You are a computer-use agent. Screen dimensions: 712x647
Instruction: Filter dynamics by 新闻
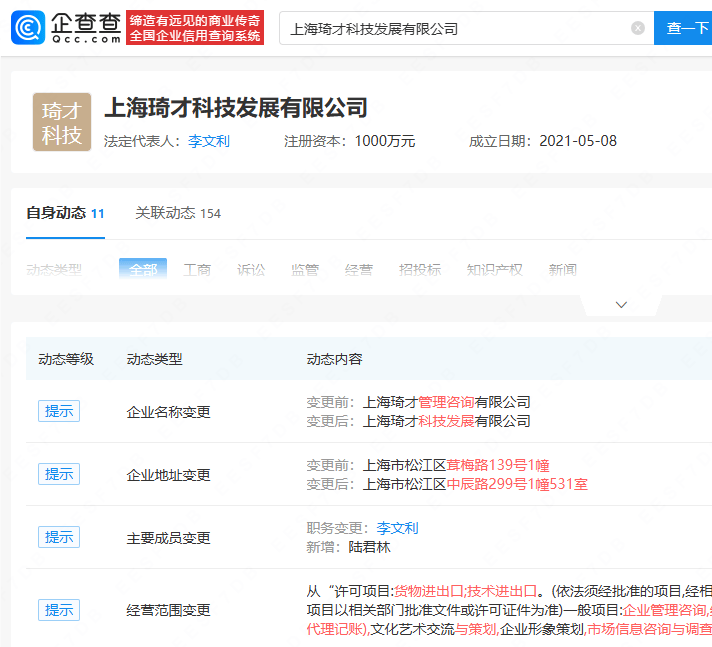pos(563,270)
